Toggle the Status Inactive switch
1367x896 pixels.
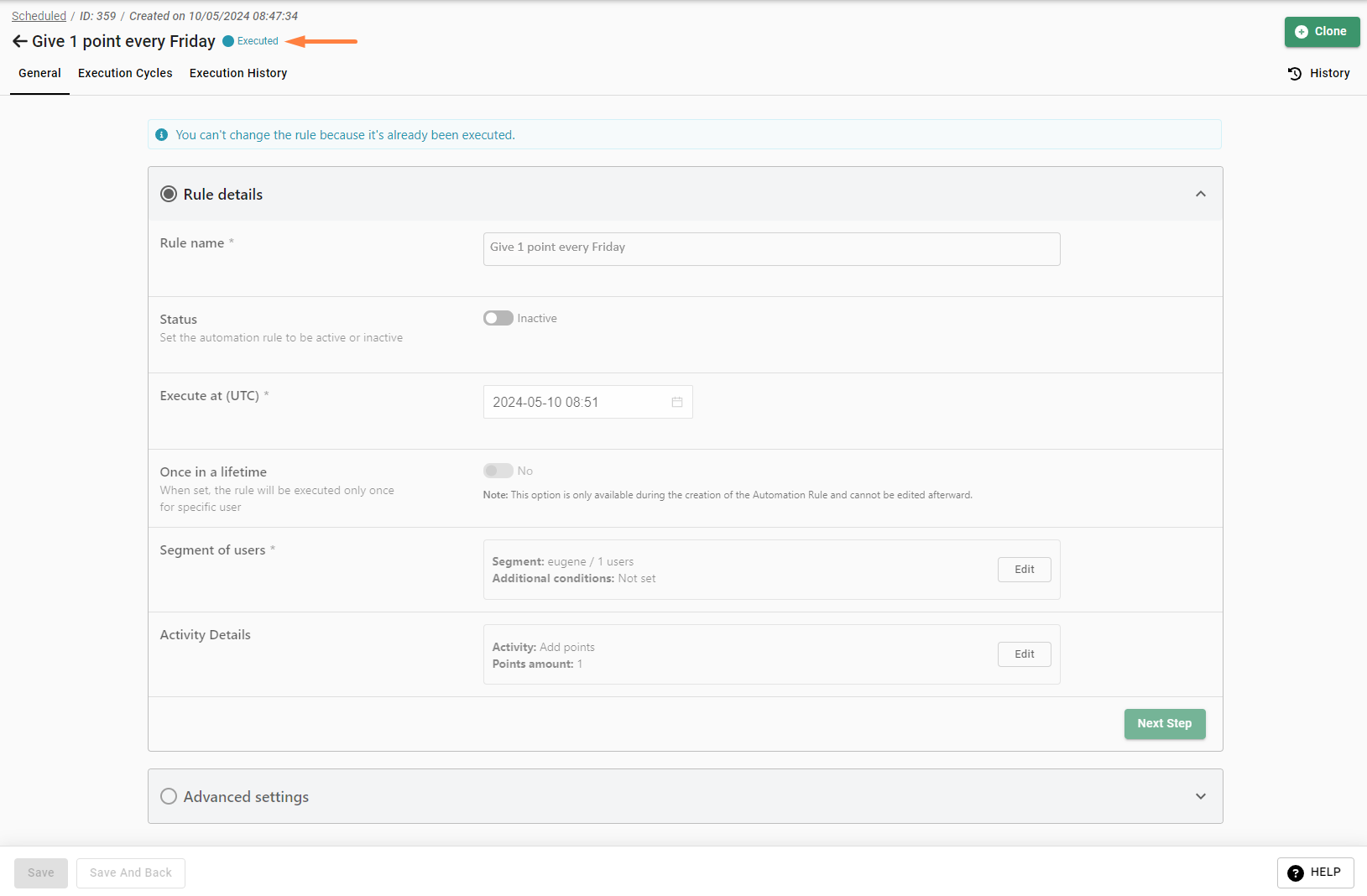click(498, 318)
